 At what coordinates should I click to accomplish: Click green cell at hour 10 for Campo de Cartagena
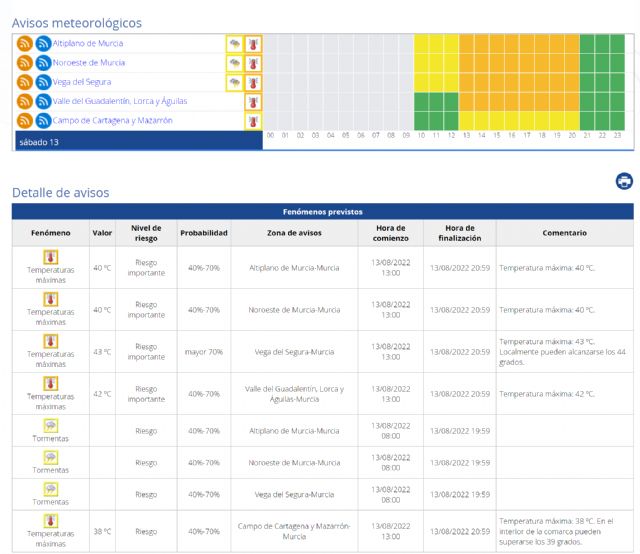tap(421, 120)
